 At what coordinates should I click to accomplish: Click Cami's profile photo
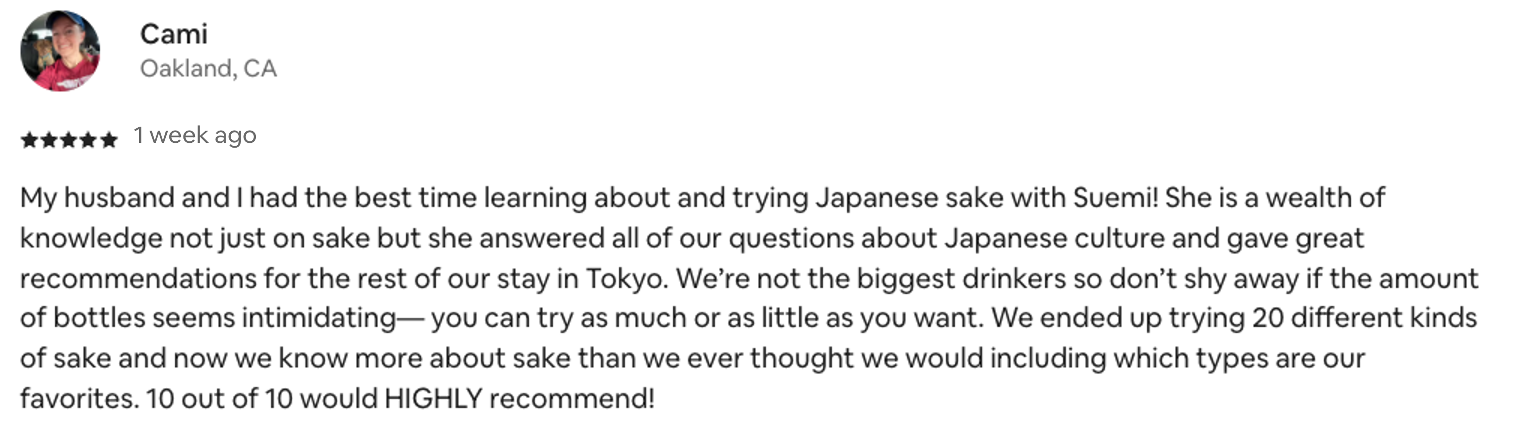[x=60, y=50]
